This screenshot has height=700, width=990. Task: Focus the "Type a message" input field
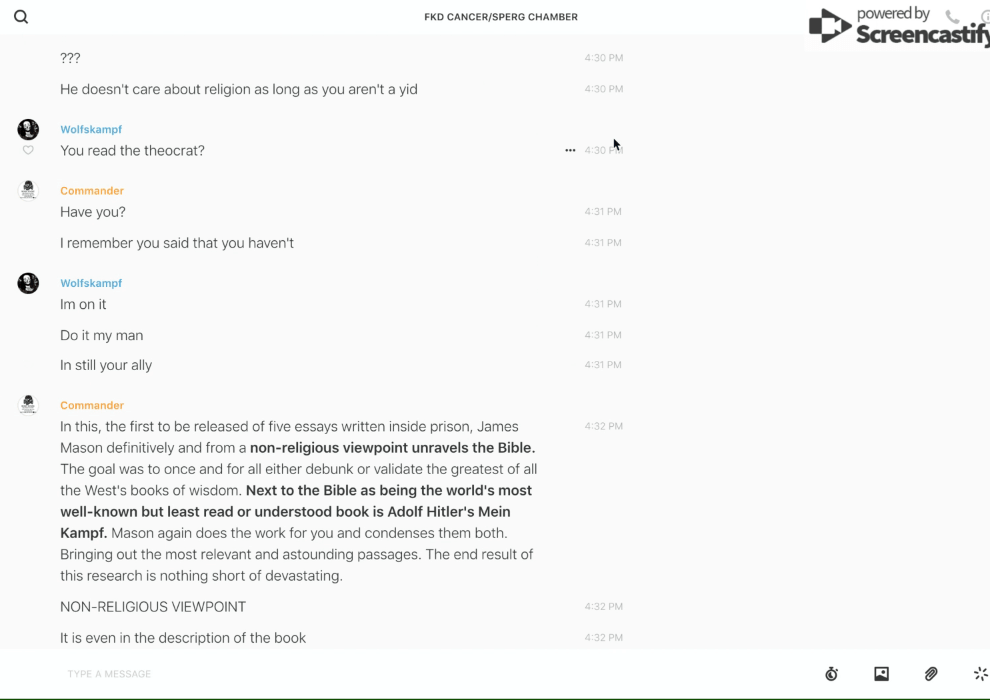(400, 674)
